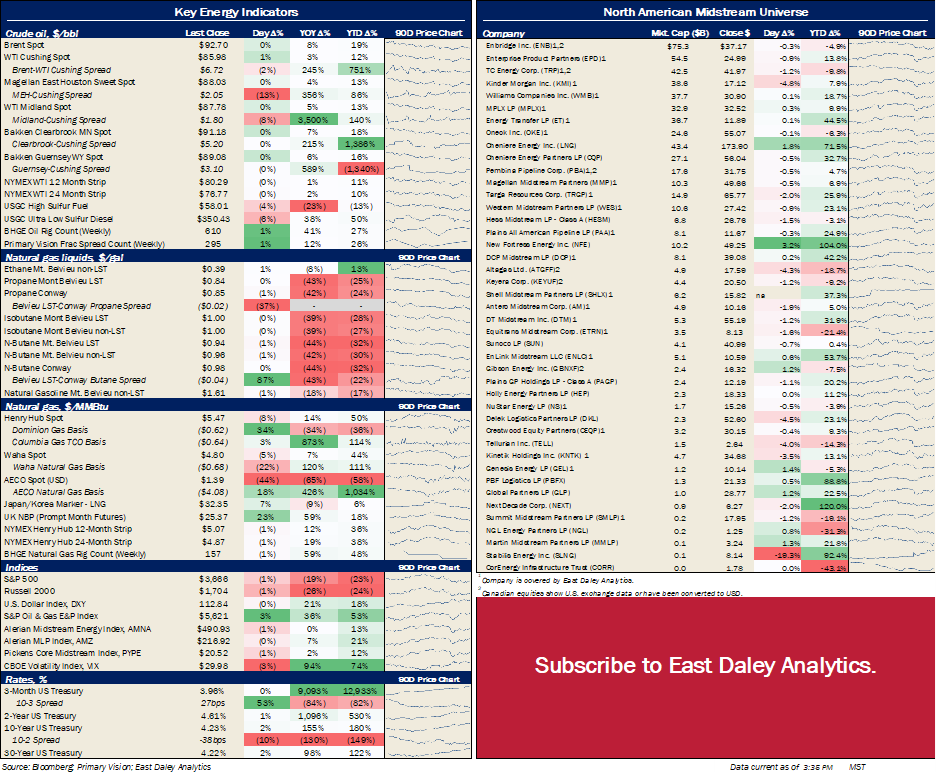
Task: Click the 'Close $' column header
Action: pos(734,33)
